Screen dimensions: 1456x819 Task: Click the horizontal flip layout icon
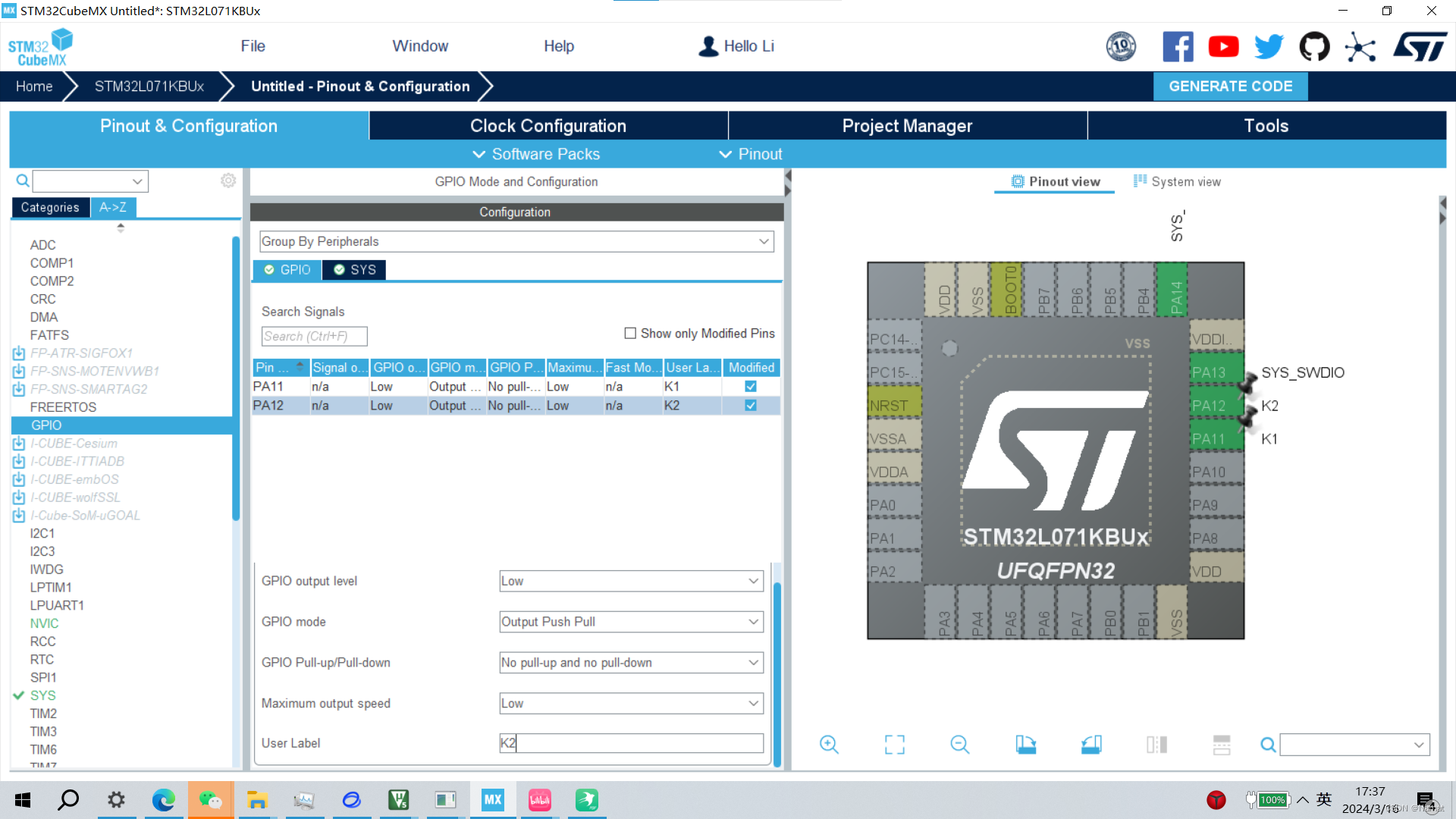pyautogui.click(x=1222, y=745)
